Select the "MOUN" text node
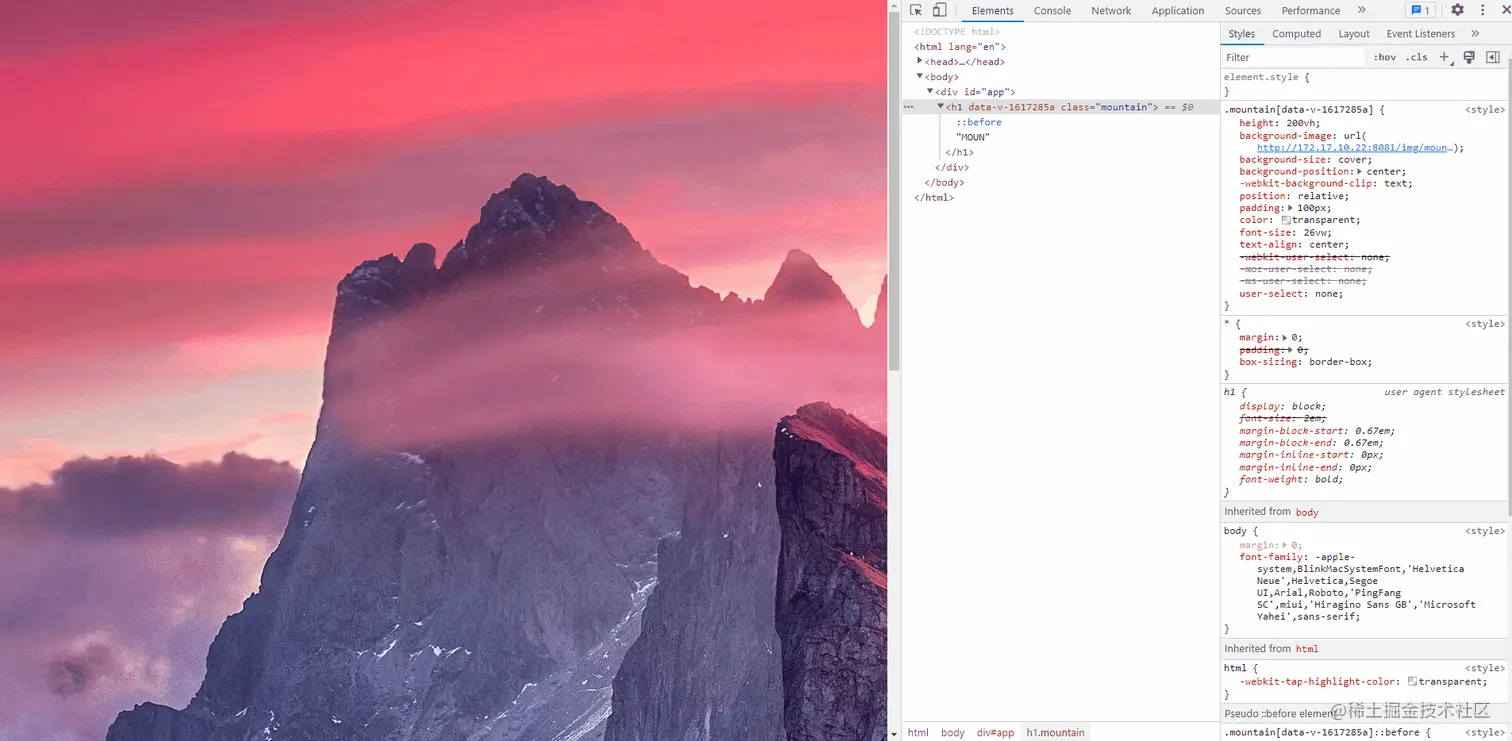This screenshot has height=741, width=1512. pyautogui.click(x=973, y=137)
